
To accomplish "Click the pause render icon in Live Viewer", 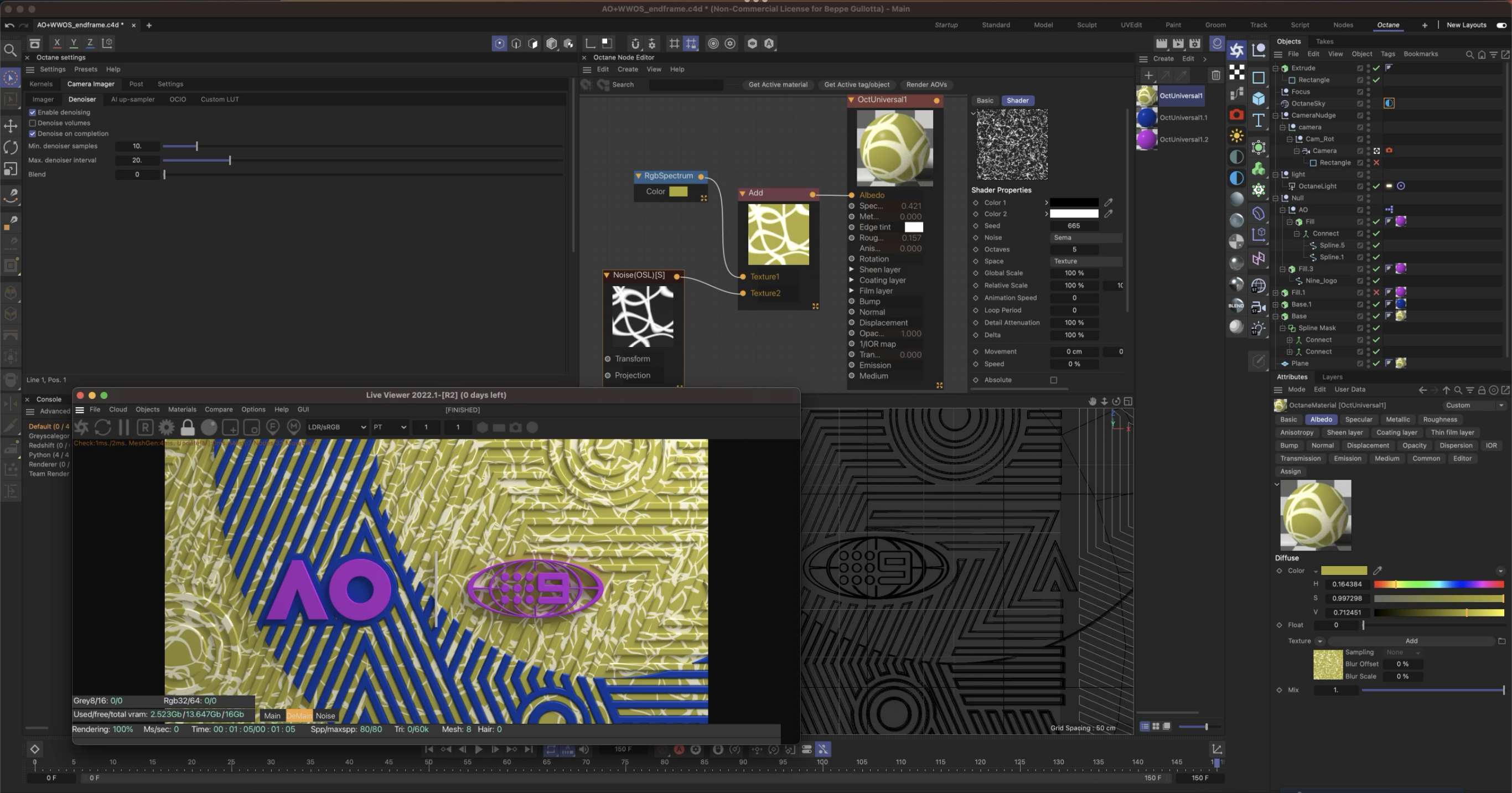I will tap(124, 427).
